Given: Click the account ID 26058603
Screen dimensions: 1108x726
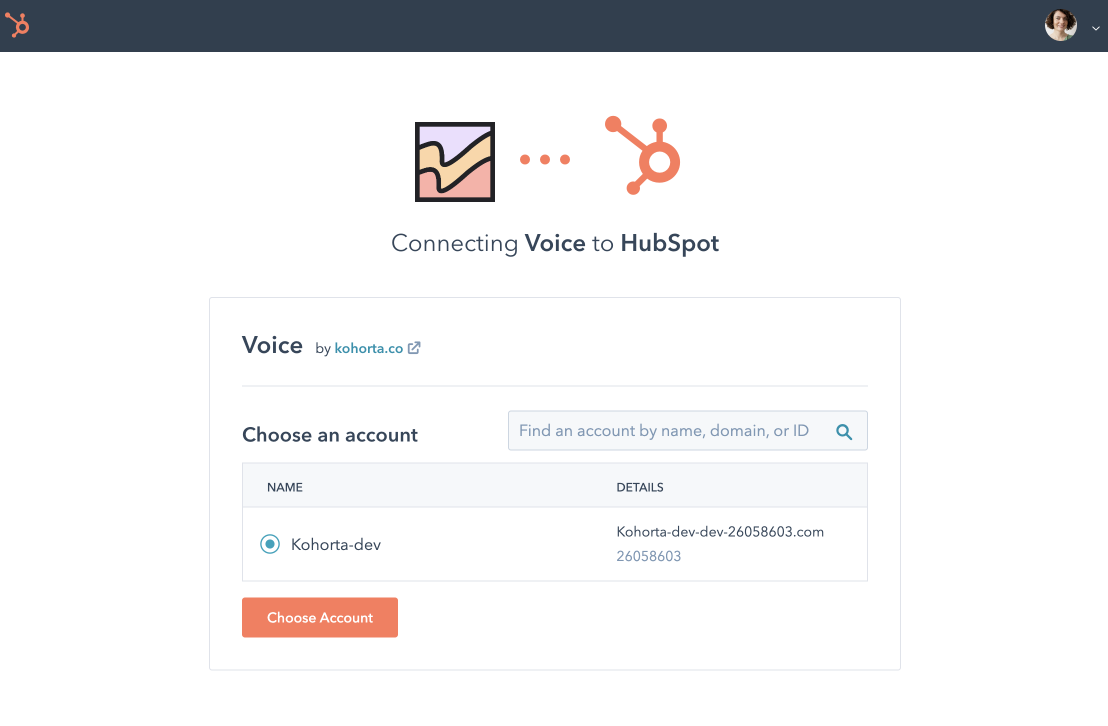Looking at the screenshot, I should [649, 556].
